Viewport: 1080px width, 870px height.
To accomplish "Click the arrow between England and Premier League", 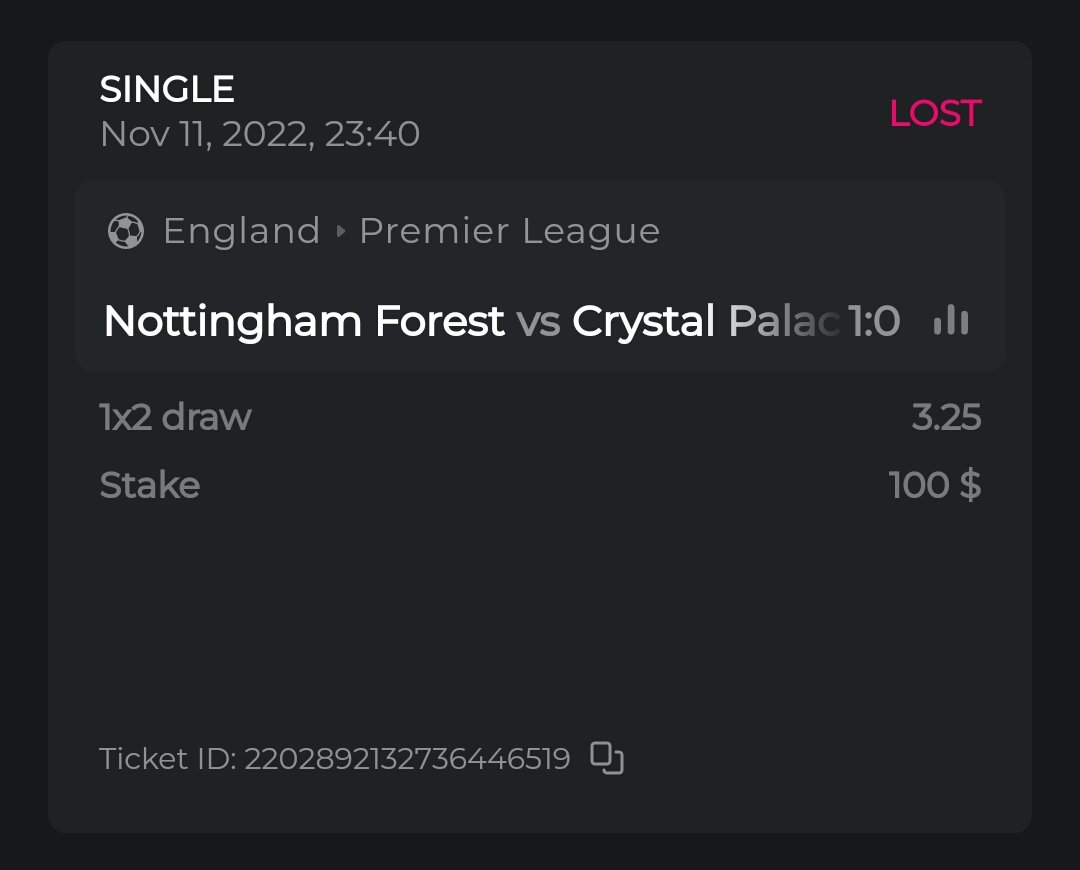I will (x=340, y=232).
